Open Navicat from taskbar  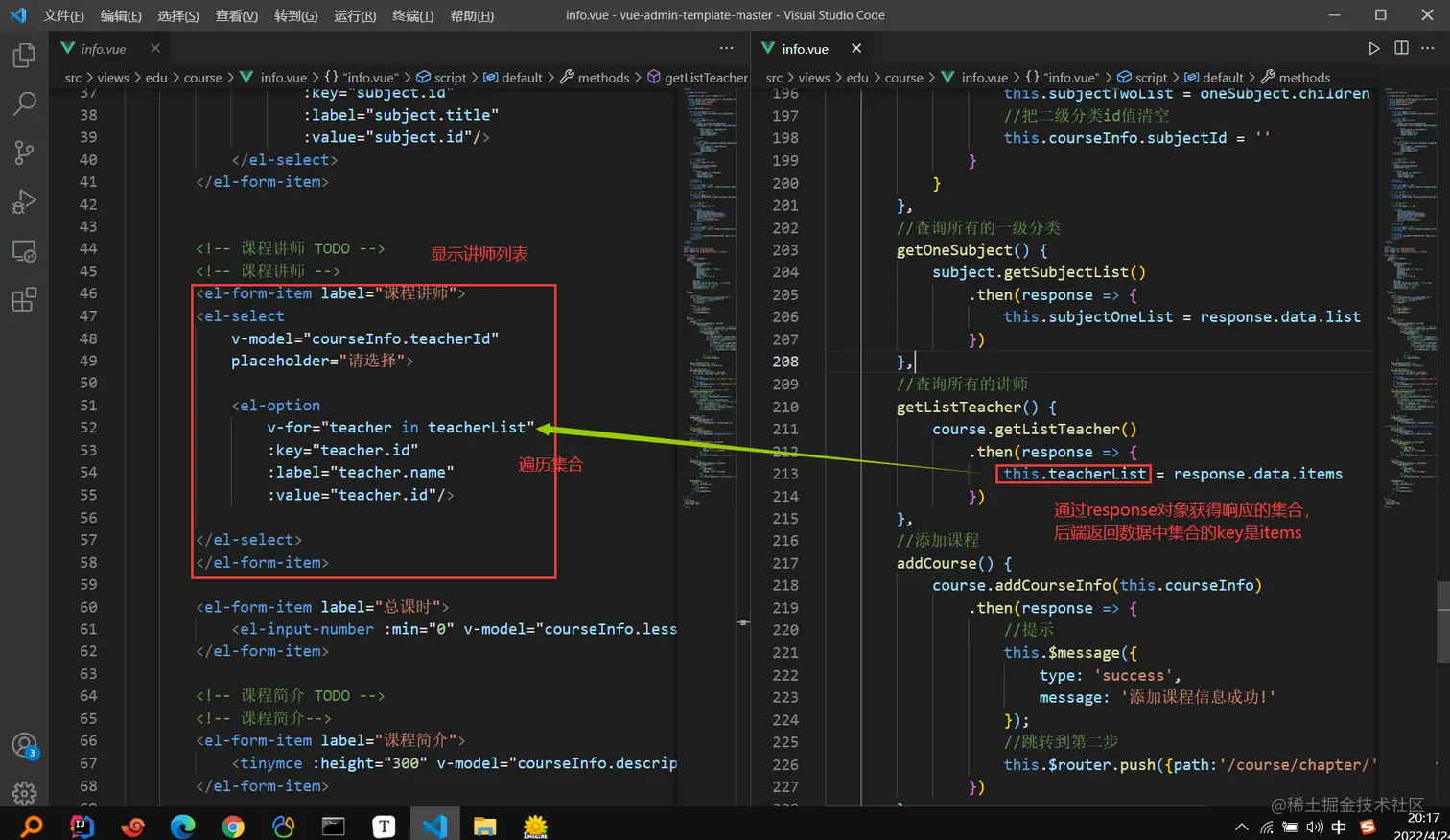click(x=283, y=826)
